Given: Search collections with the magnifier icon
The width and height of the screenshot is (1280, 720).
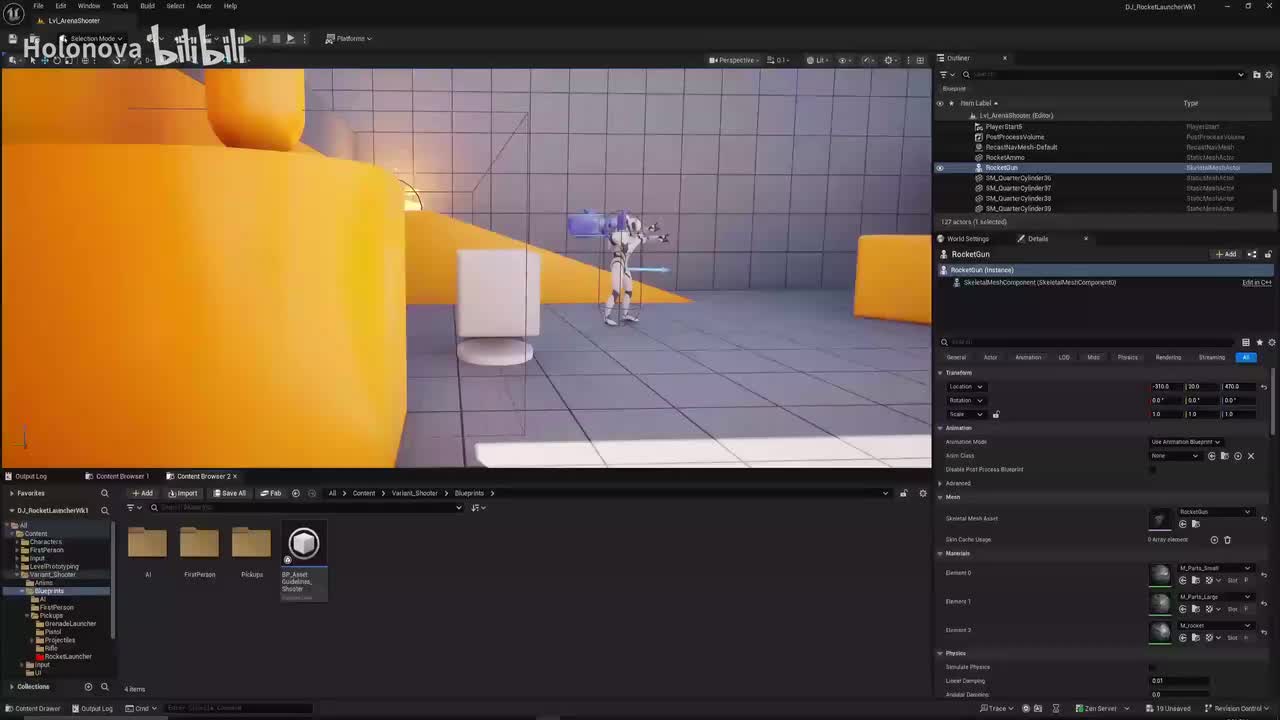Looking at the screenshot, I should 104,687.
